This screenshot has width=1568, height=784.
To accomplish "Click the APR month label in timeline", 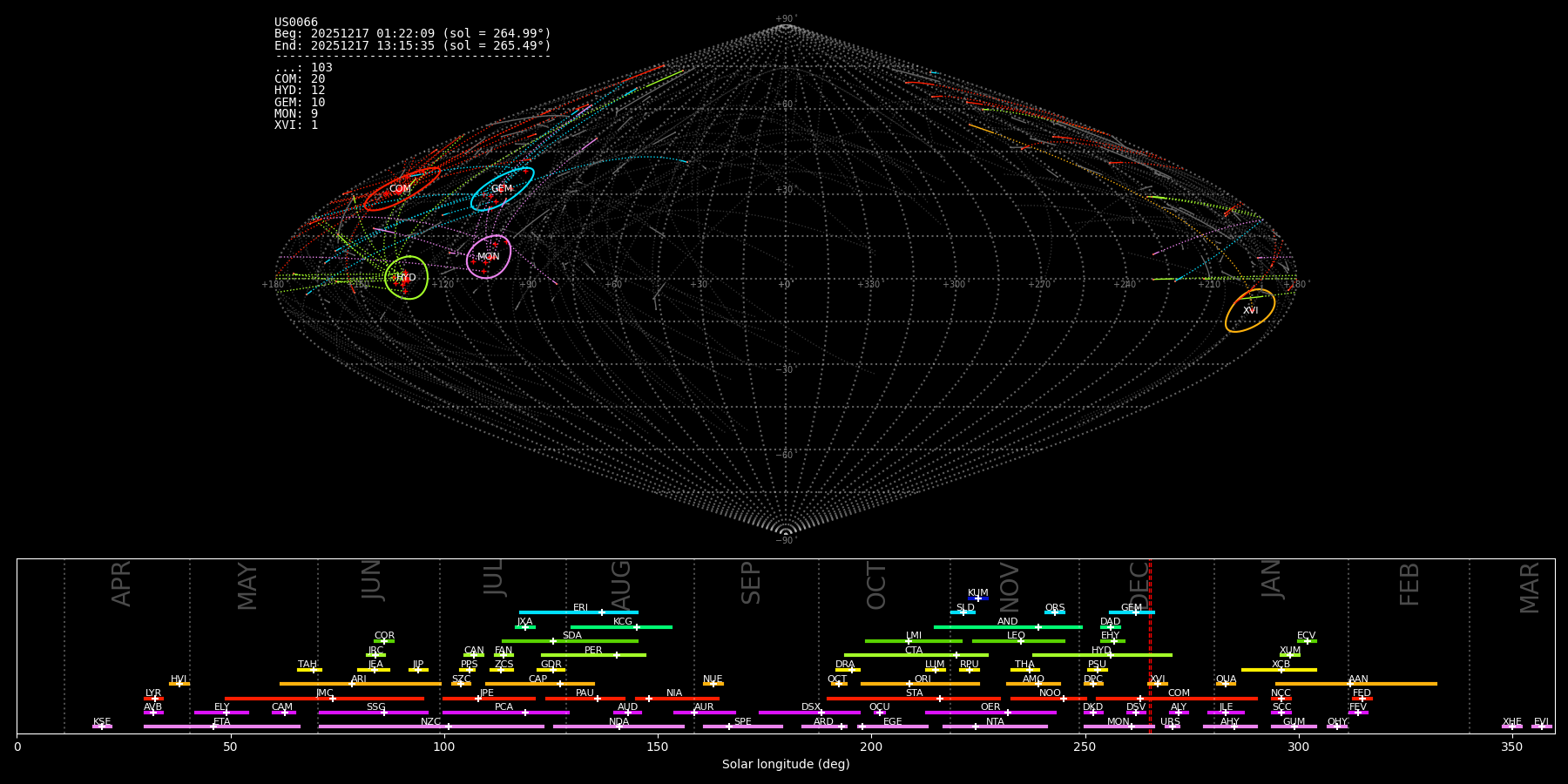I will pos(121,585).
